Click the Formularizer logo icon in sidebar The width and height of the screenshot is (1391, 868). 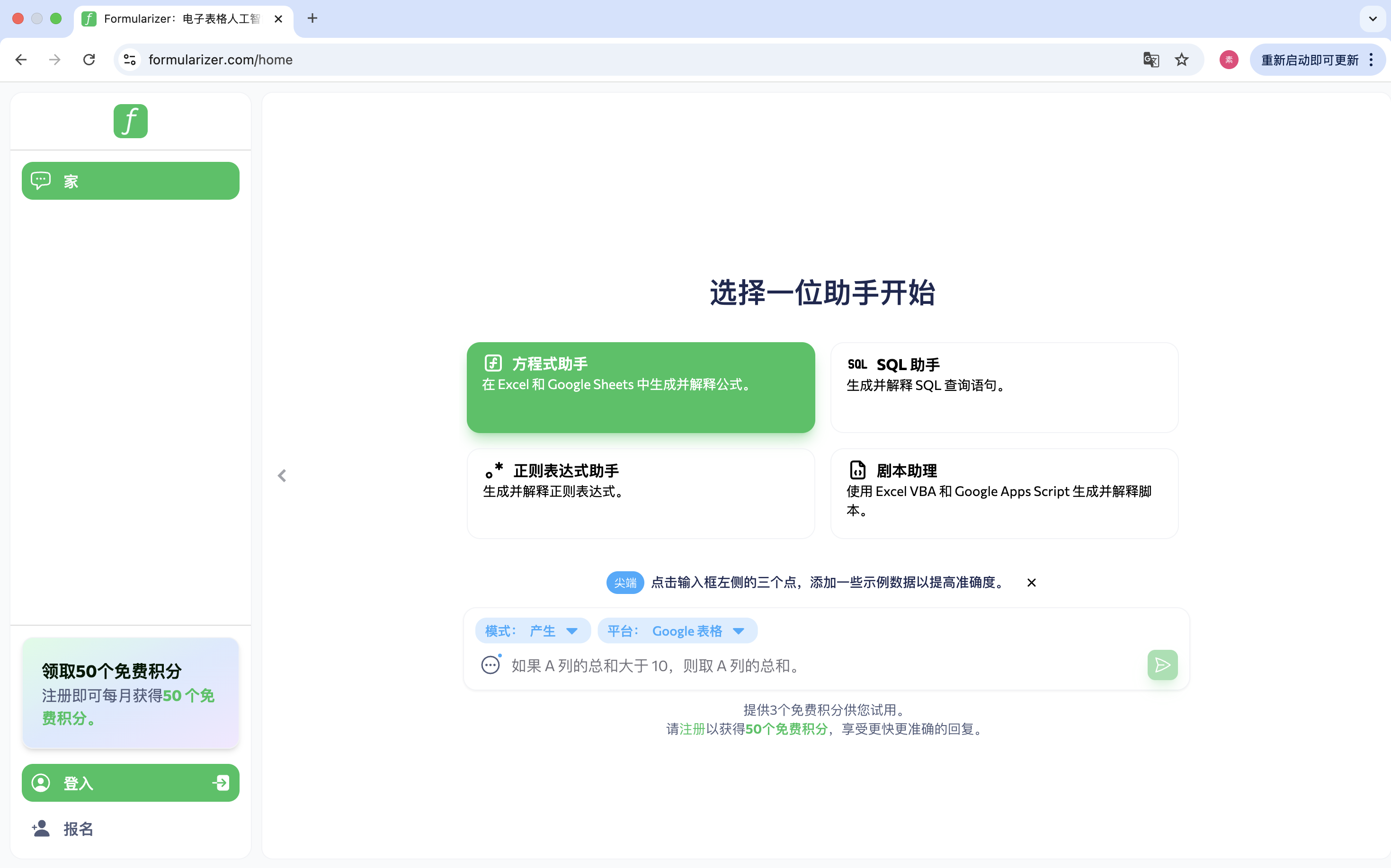pos(130,121)
